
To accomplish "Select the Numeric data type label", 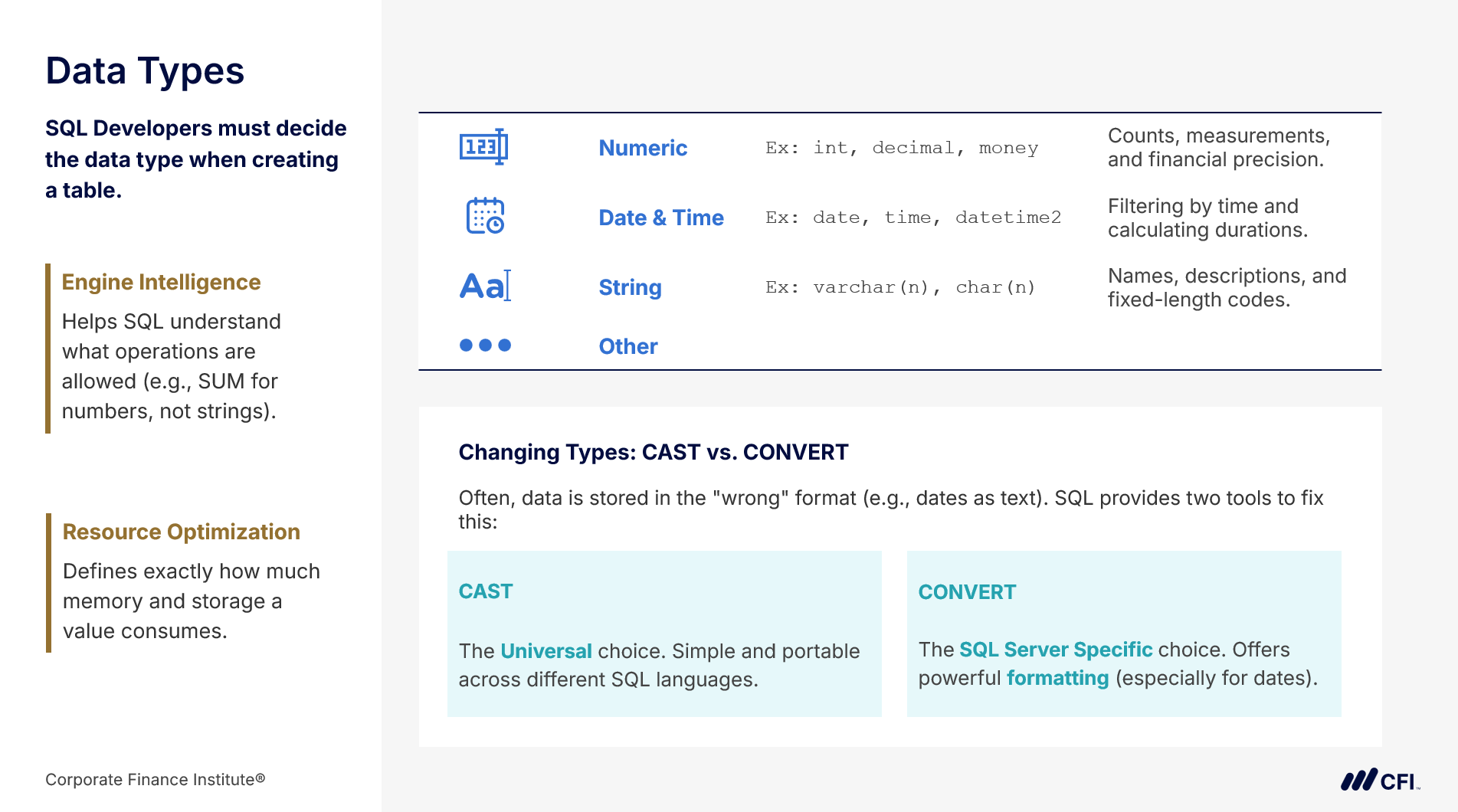I will (x=643, y=148).
